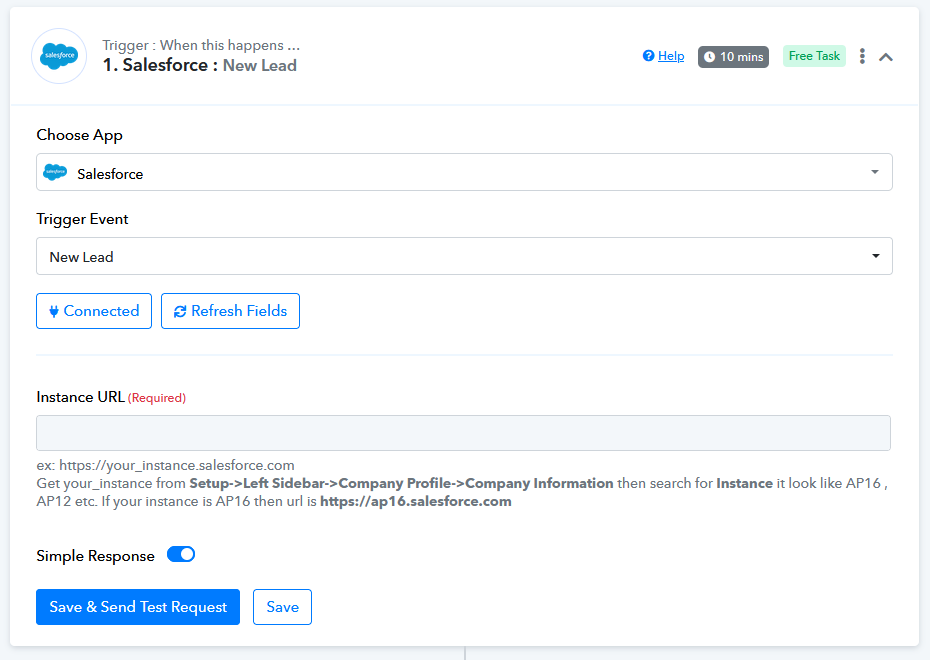The image size is (930, 660).
Task: Open the Trigger Event New Lead dropdown
Action: point(464,256)
